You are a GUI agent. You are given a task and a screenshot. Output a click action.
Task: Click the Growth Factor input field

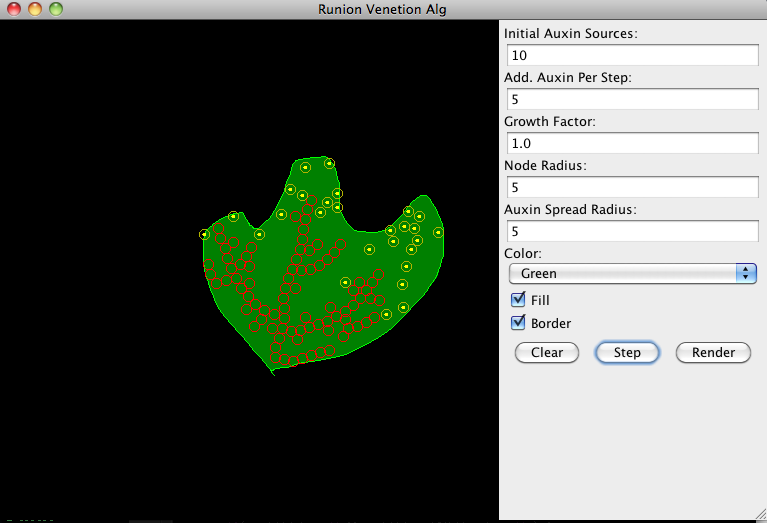[632, 143]
